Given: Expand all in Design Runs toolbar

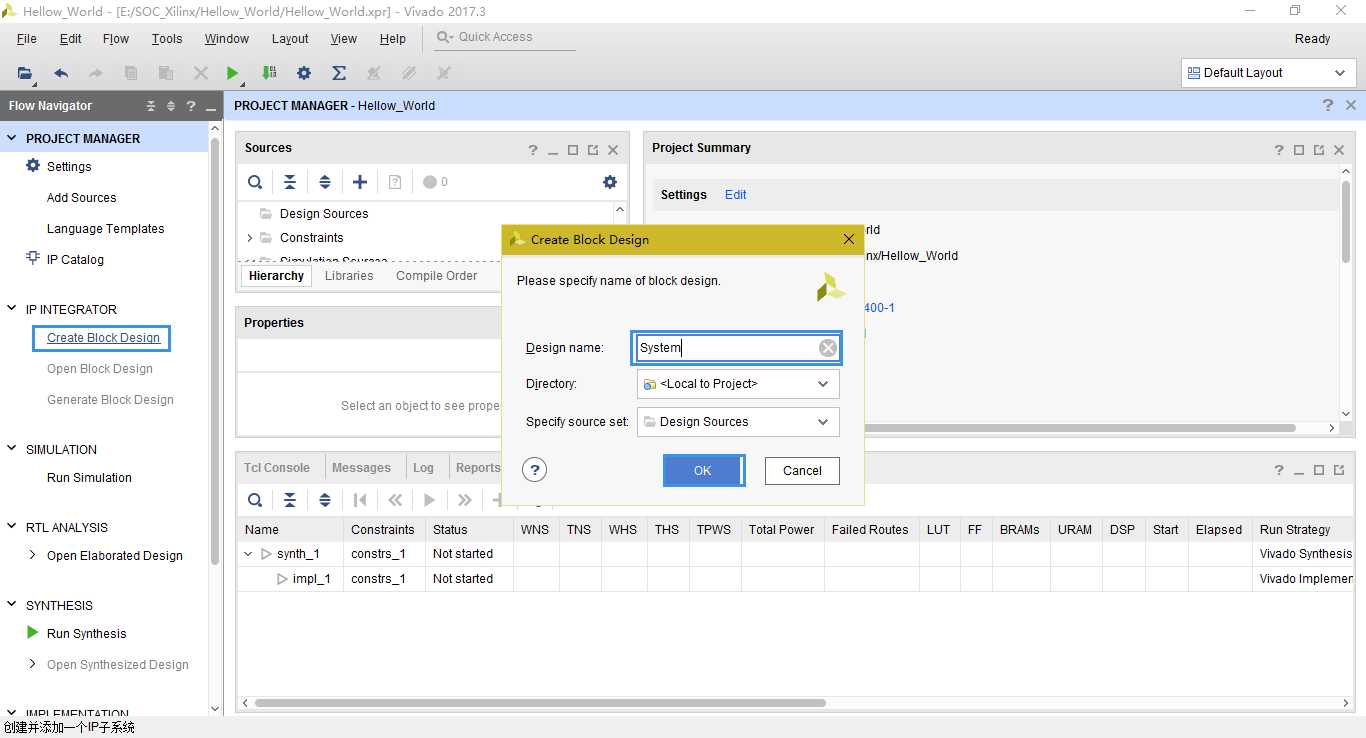Looking at the screenshot, I should click(x=325, y=500).
